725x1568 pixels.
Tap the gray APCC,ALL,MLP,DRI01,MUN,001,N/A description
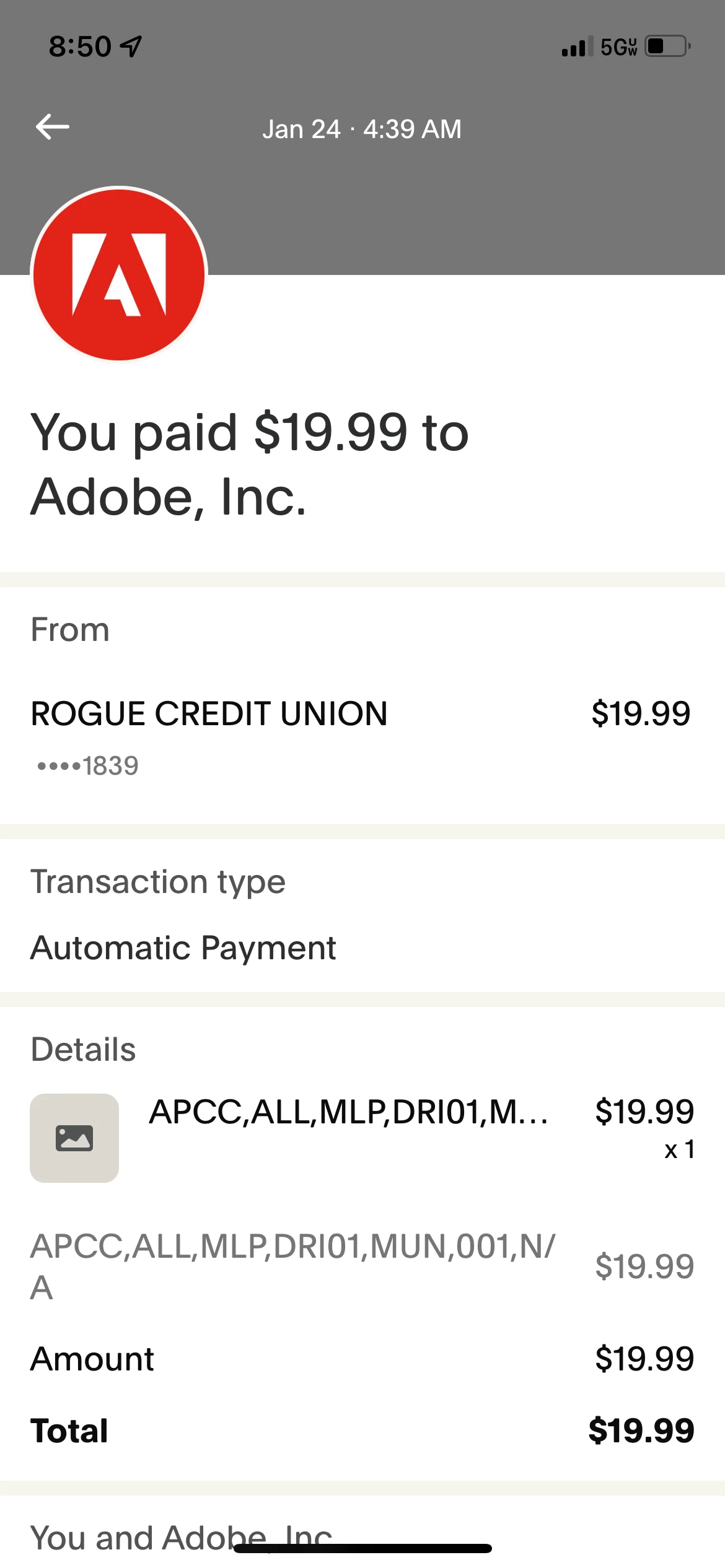pos(292,1266)
